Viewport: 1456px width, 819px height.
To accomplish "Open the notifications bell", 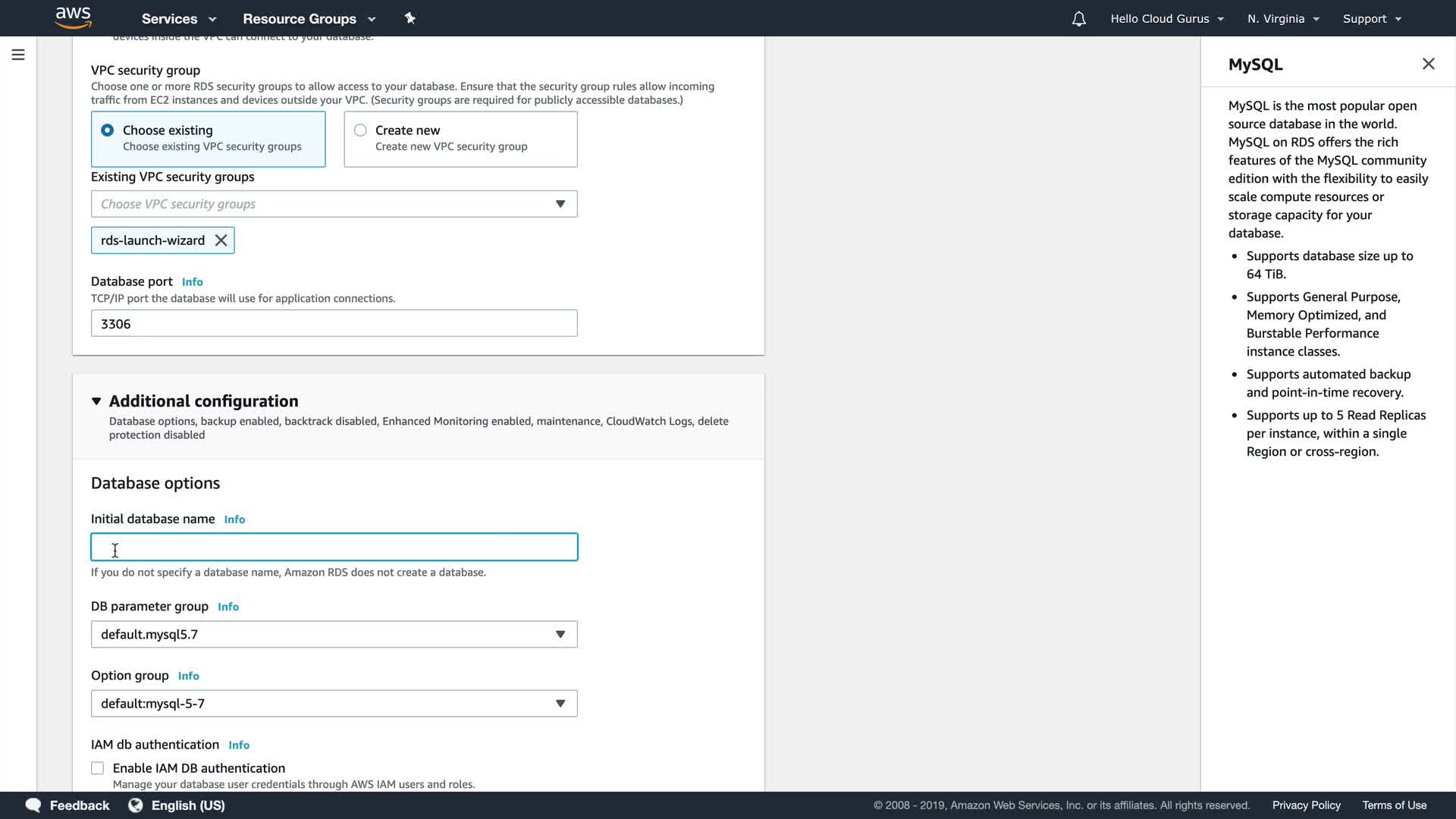I will tap(1078, 19).
